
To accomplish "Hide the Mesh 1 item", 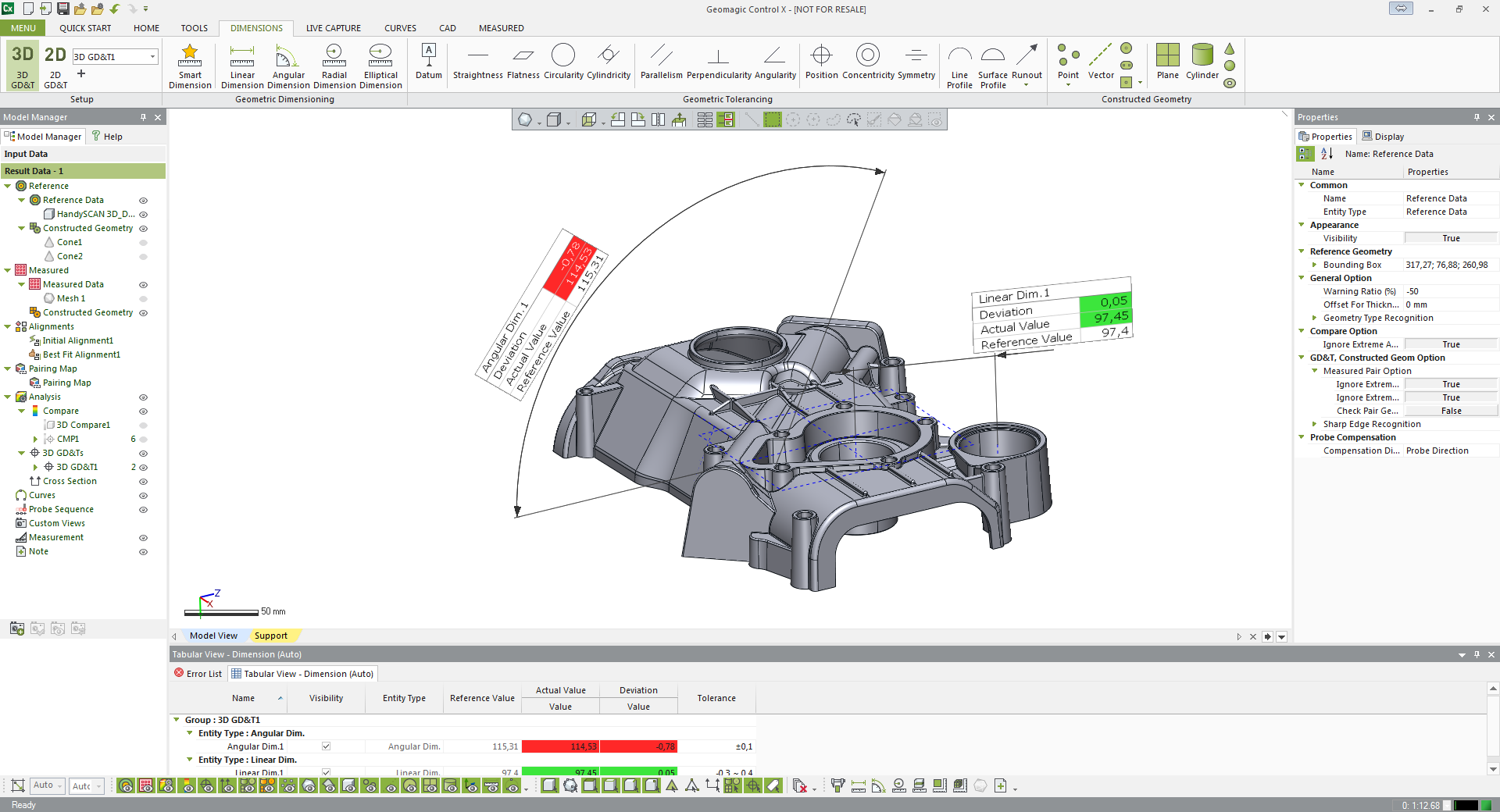I will [143, 299].
